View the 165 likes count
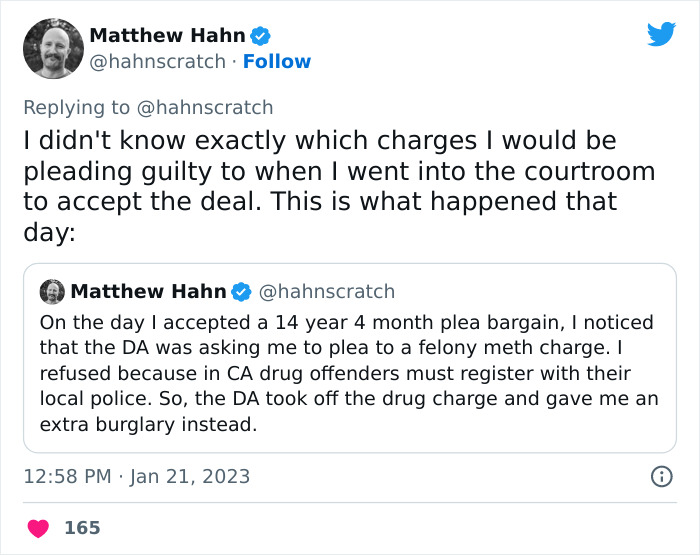Screen dimensions: 700x555 [82, 527]
